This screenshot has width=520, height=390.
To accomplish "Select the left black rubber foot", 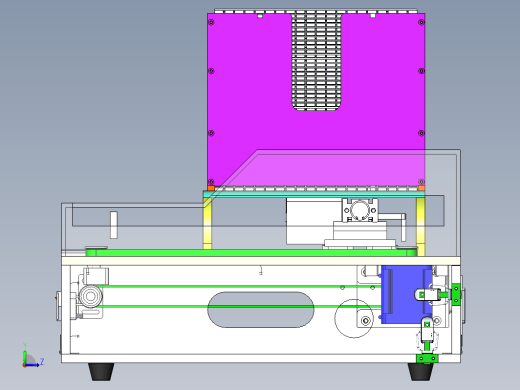I will (x=101, y=372).
